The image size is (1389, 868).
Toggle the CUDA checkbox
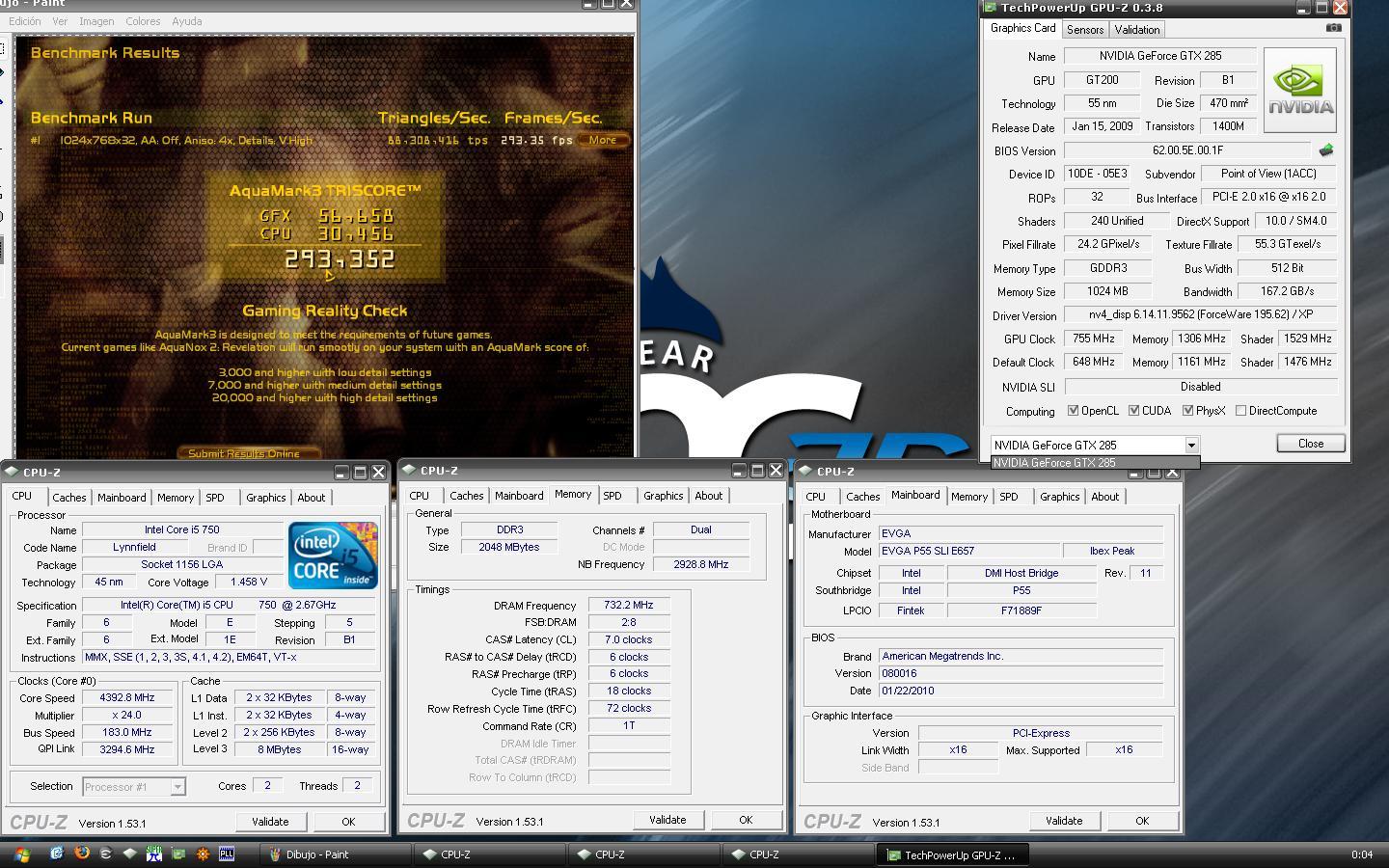click(1134, 410)
